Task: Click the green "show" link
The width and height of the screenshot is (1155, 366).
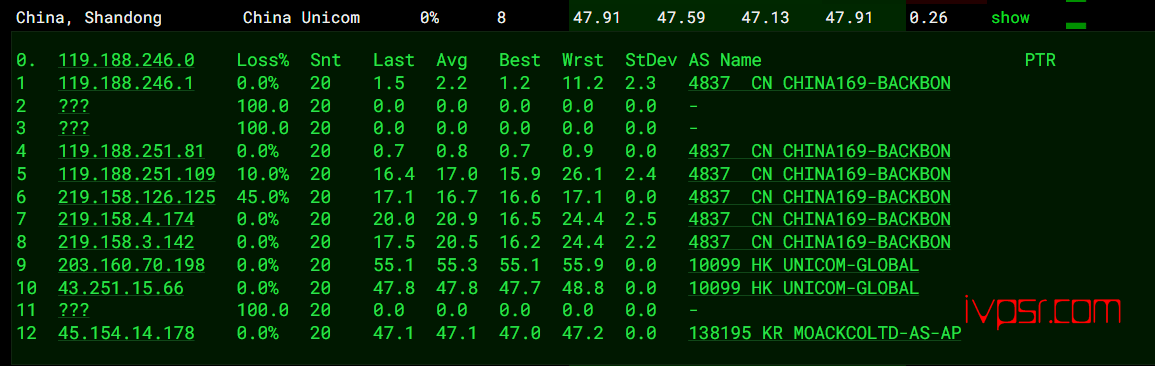Action: 1010,18
